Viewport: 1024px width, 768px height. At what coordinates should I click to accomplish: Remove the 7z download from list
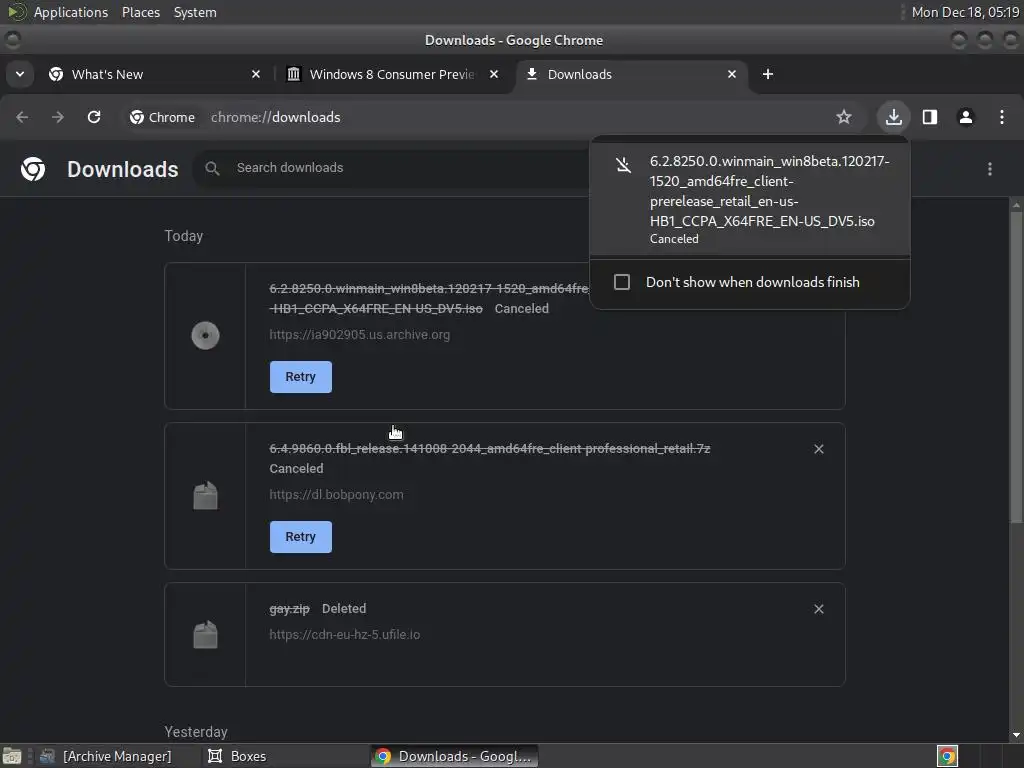click(x=819, y=449)
